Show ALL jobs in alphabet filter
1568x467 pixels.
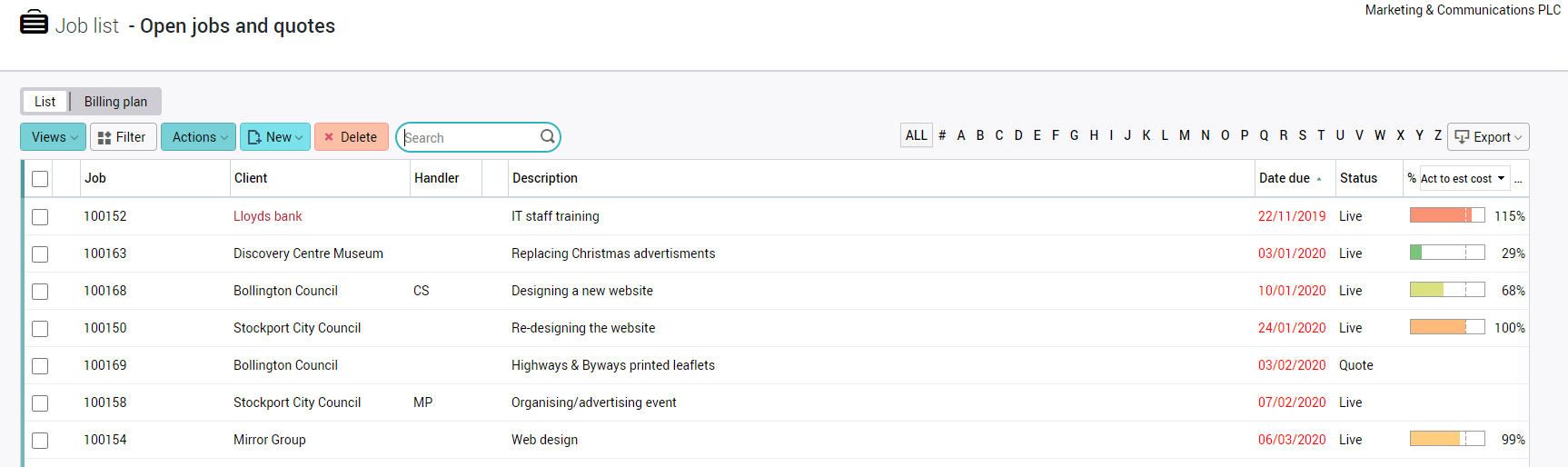(916, 135)
